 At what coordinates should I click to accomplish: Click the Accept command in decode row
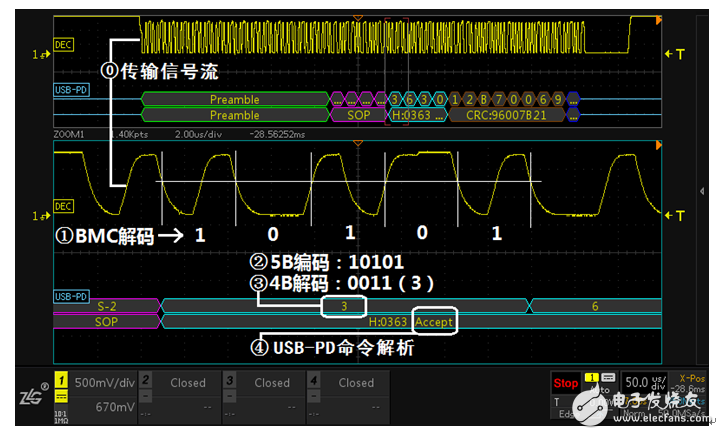[433, 322]
